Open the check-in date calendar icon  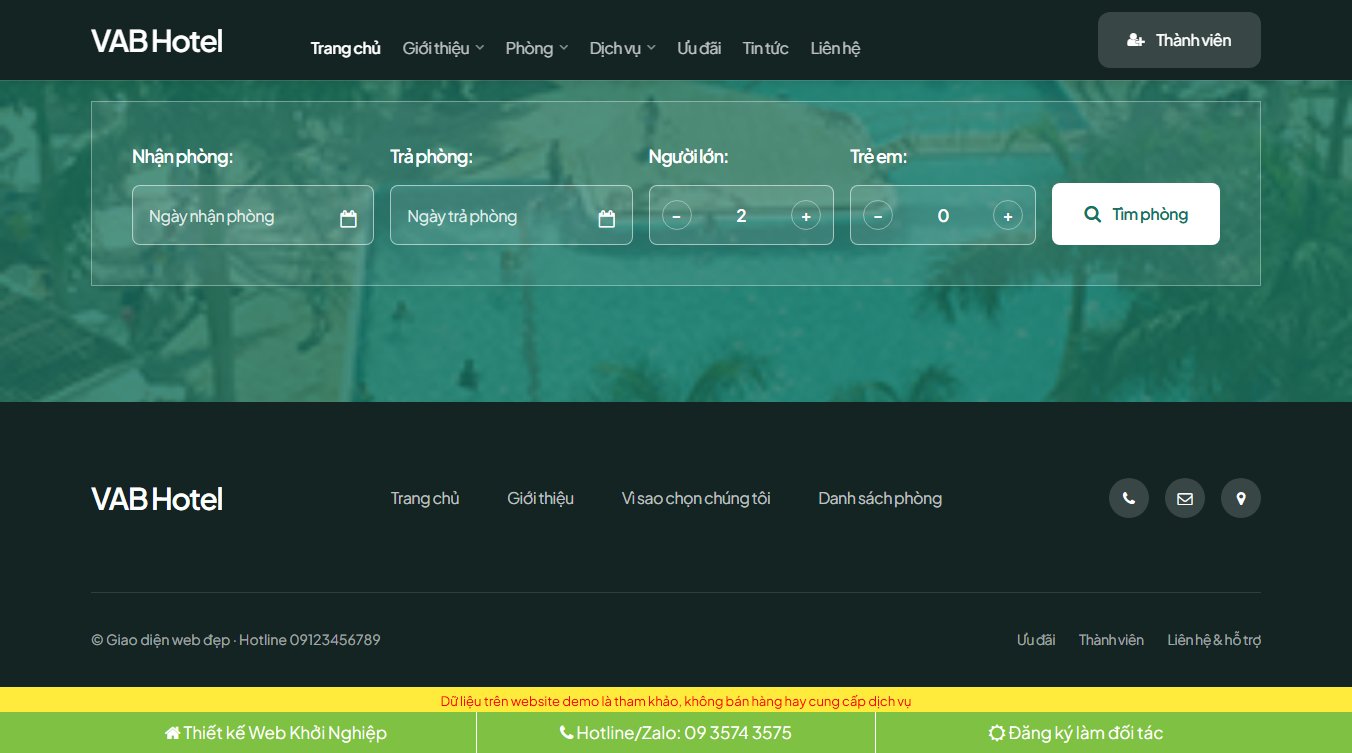click(348, 219)
